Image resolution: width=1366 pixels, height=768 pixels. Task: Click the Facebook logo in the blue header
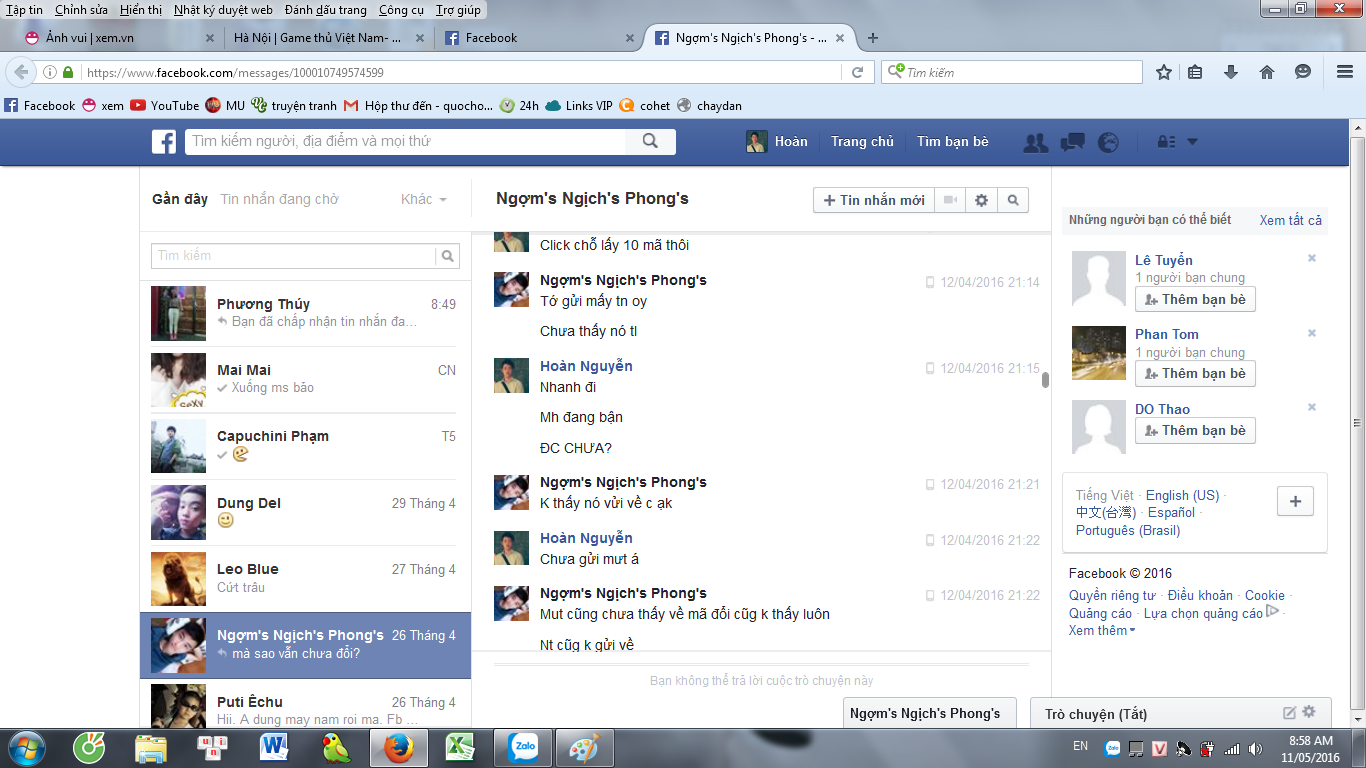pyautogui.click(x=164, y=142)
